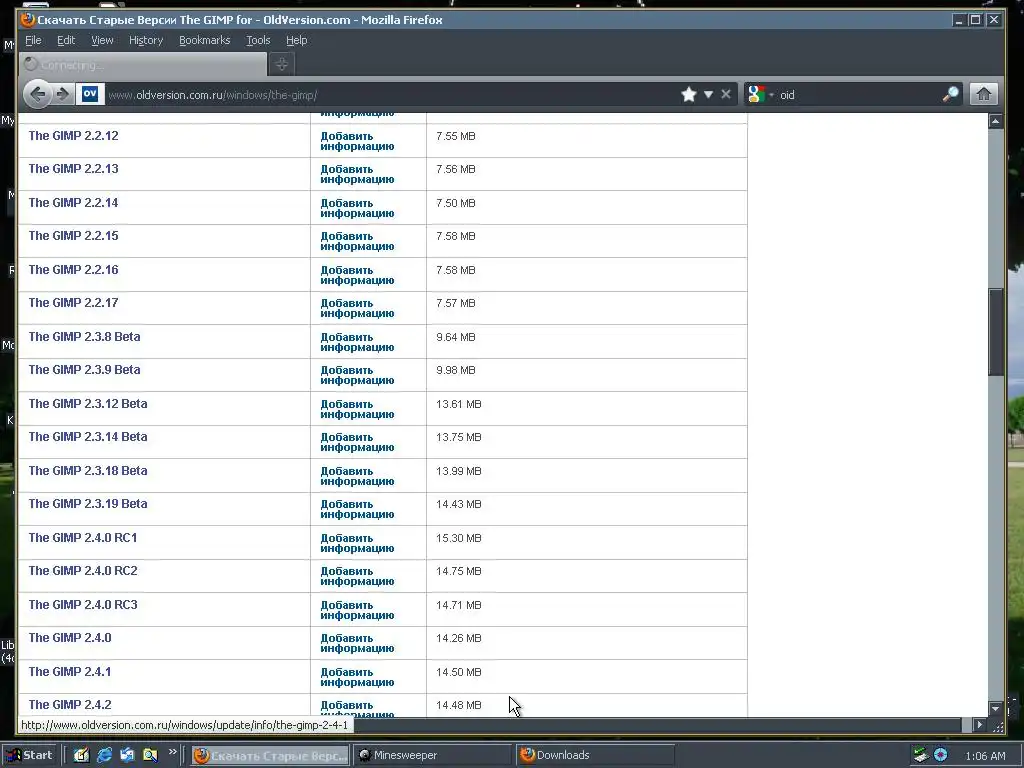
Task: Open The GIMP 2.2.13 link
Action: (73, 169)
